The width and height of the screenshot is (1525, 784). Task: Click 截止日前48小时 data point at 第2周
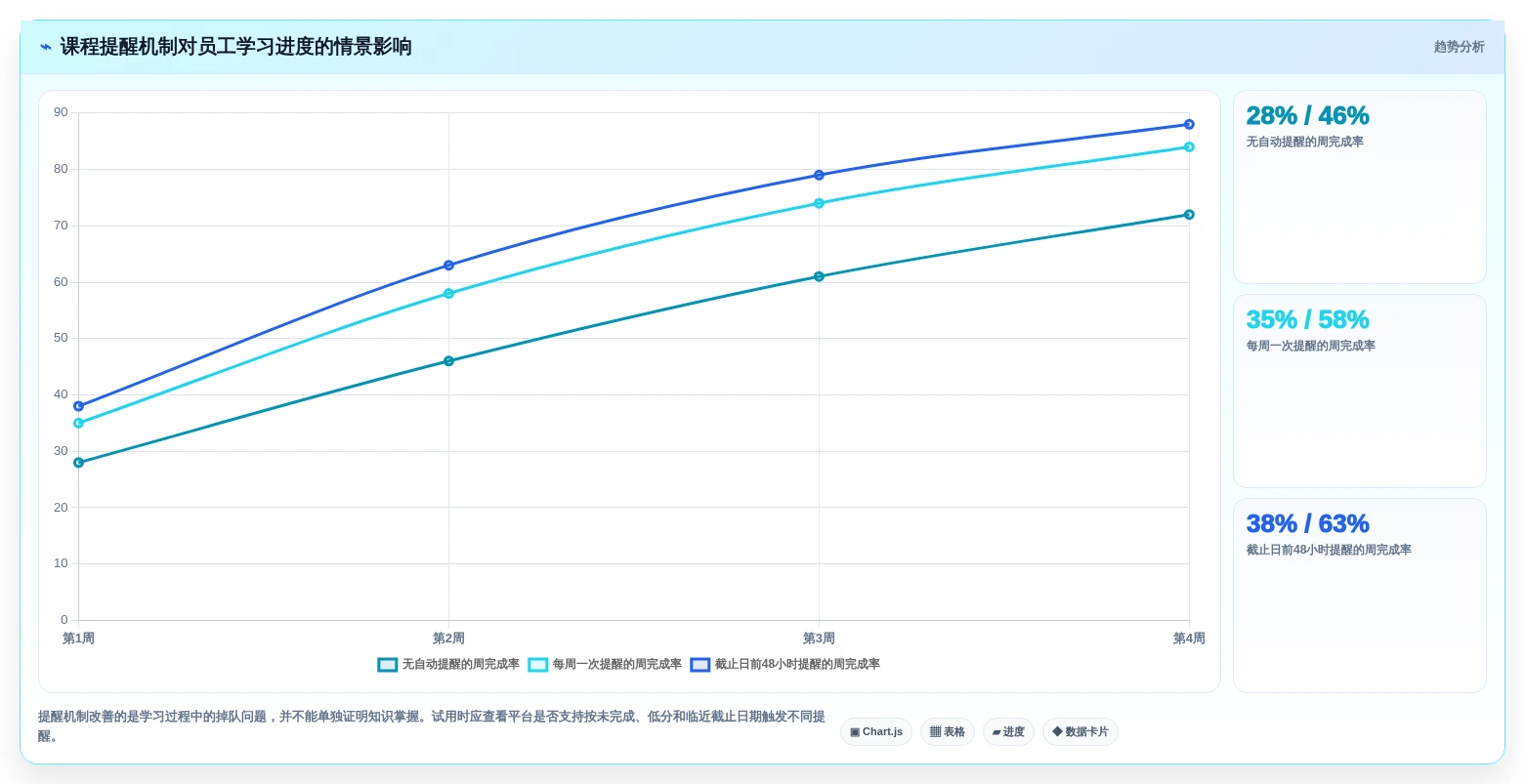pyautogui.click(x=448, y=266)
